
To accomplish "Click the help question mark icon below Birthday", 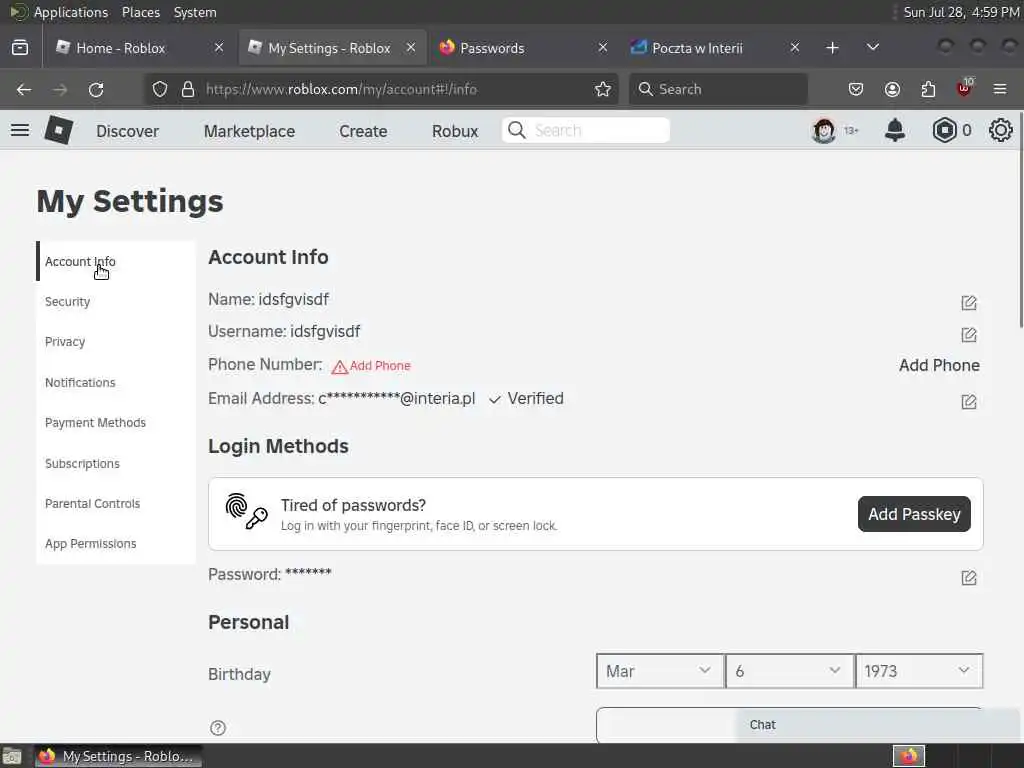I will pos(218,728).
